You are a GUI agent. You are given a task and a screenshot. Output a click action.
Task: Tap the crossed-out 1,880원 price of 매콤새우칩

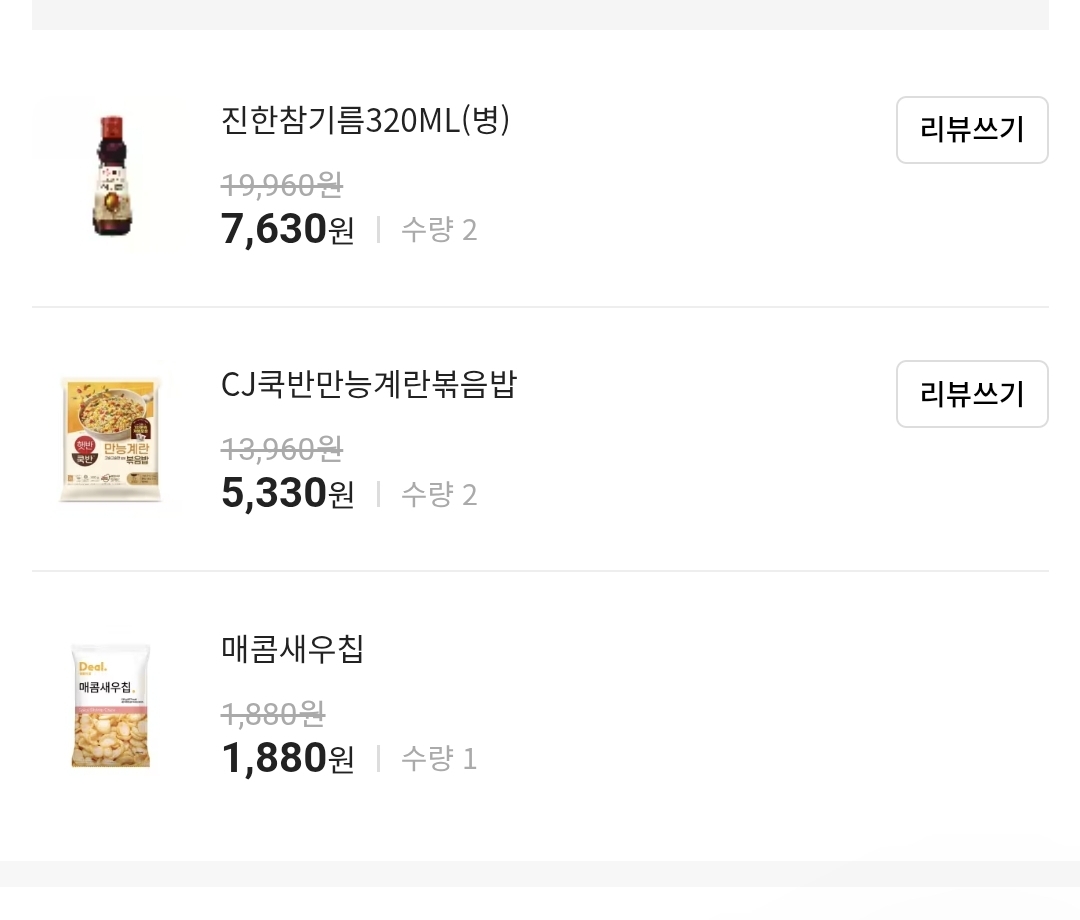[272, 714]
